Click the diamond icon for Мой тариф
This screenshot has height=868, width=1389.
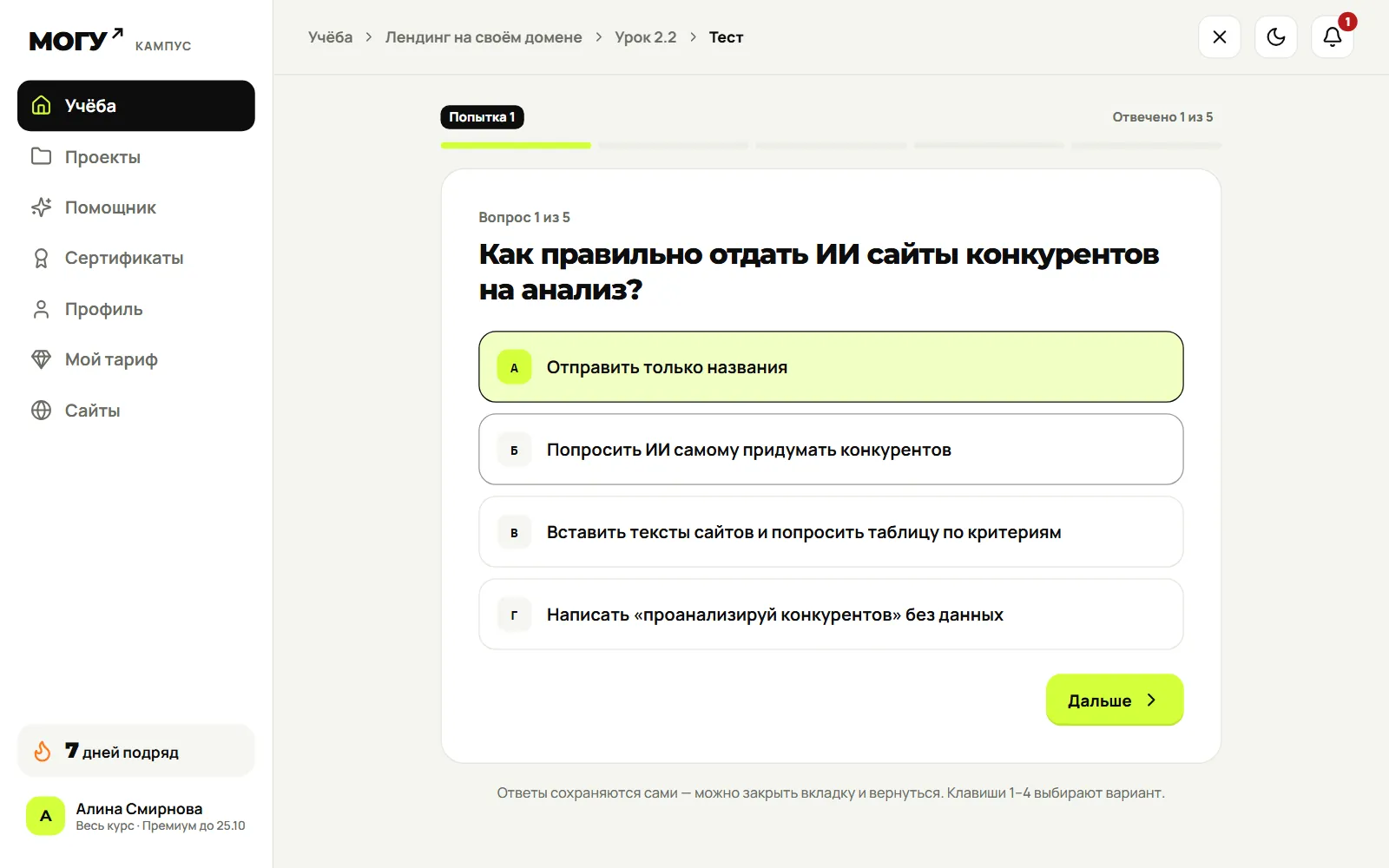[x=41, y=359]
